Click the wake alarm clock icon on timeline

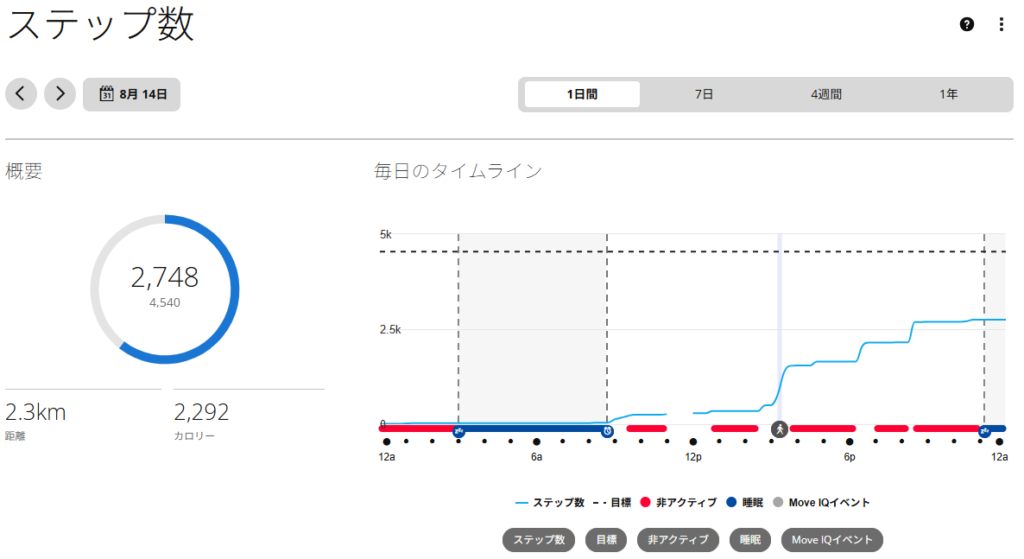607,431
